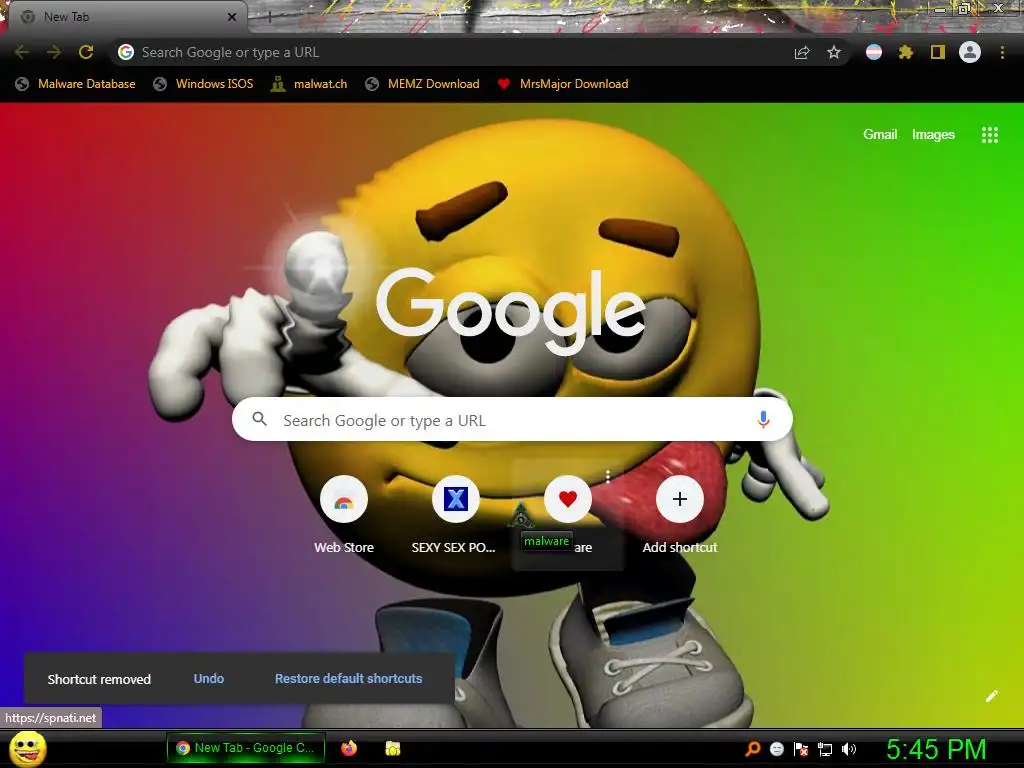
Task: Click the magnifier icon in search box
Action: click(x=259, y=419)
